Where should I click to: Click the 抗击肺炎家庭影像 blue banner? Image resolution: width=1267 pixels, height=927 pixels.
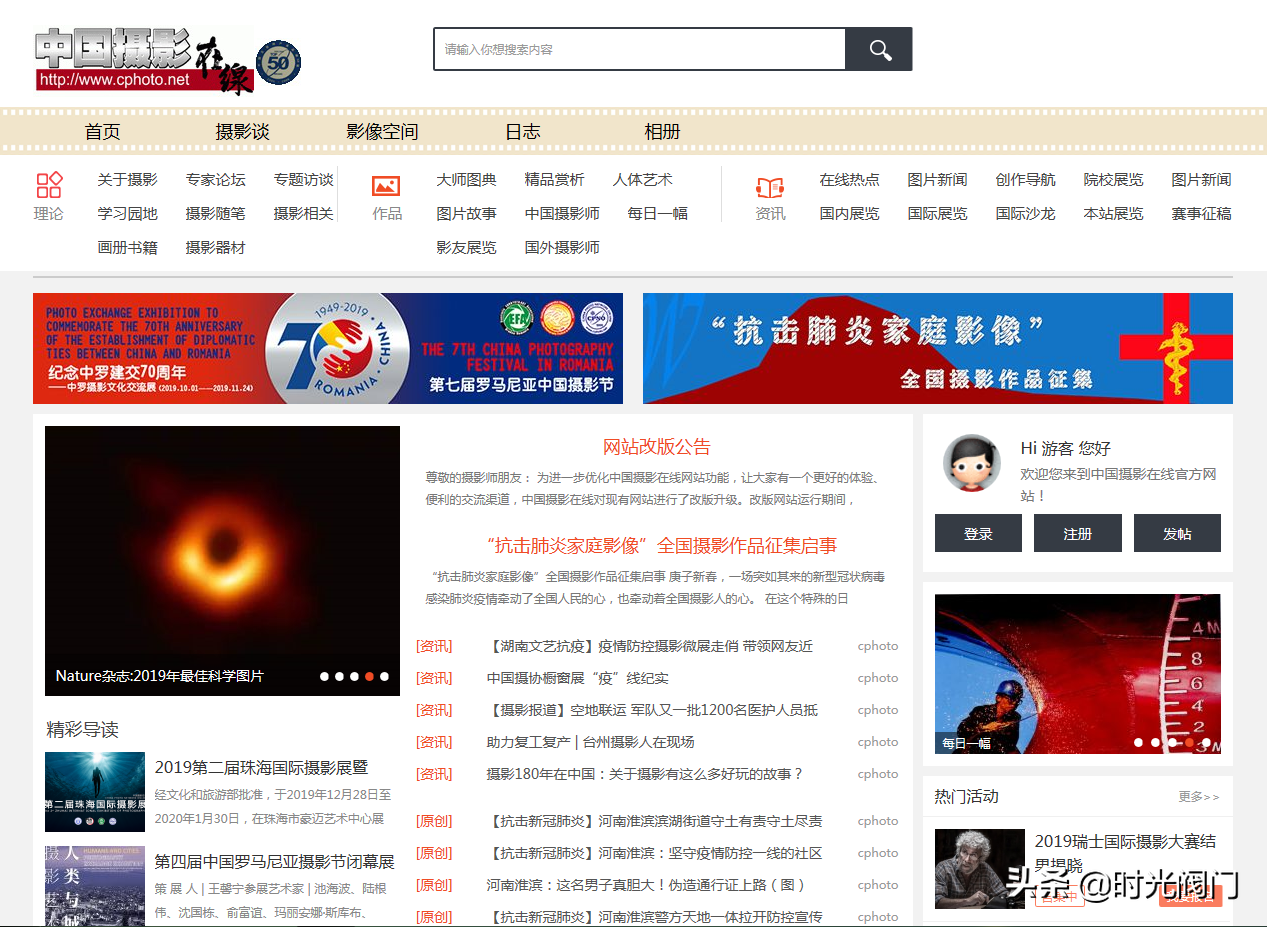tap(938, 348)
